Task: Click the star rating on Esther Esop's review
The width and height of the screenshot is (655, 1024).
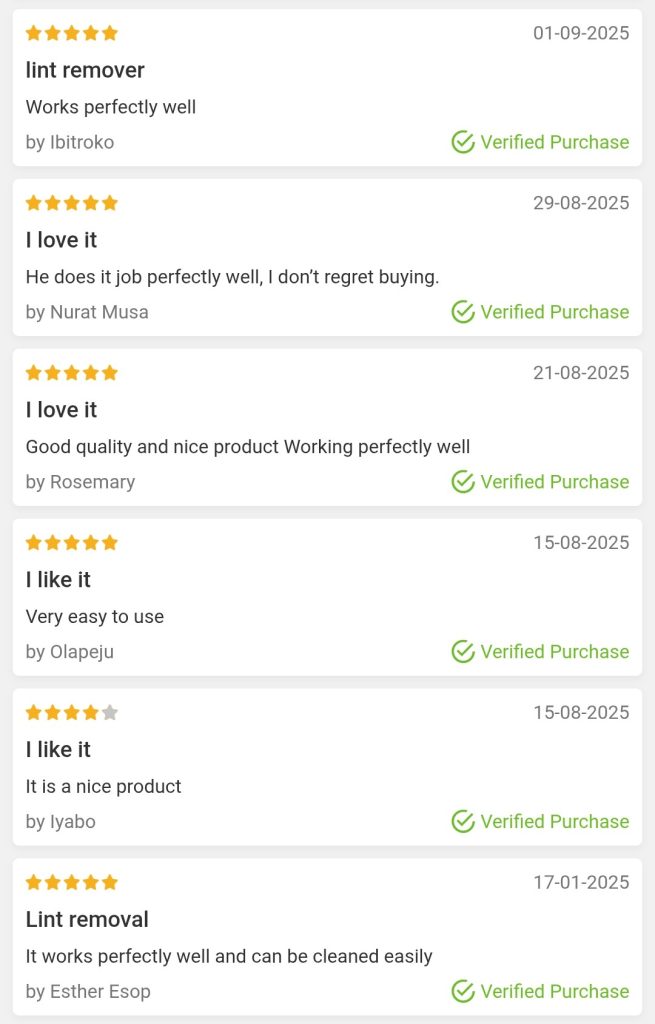Action: pyautogui.click(x=72, y=883)
